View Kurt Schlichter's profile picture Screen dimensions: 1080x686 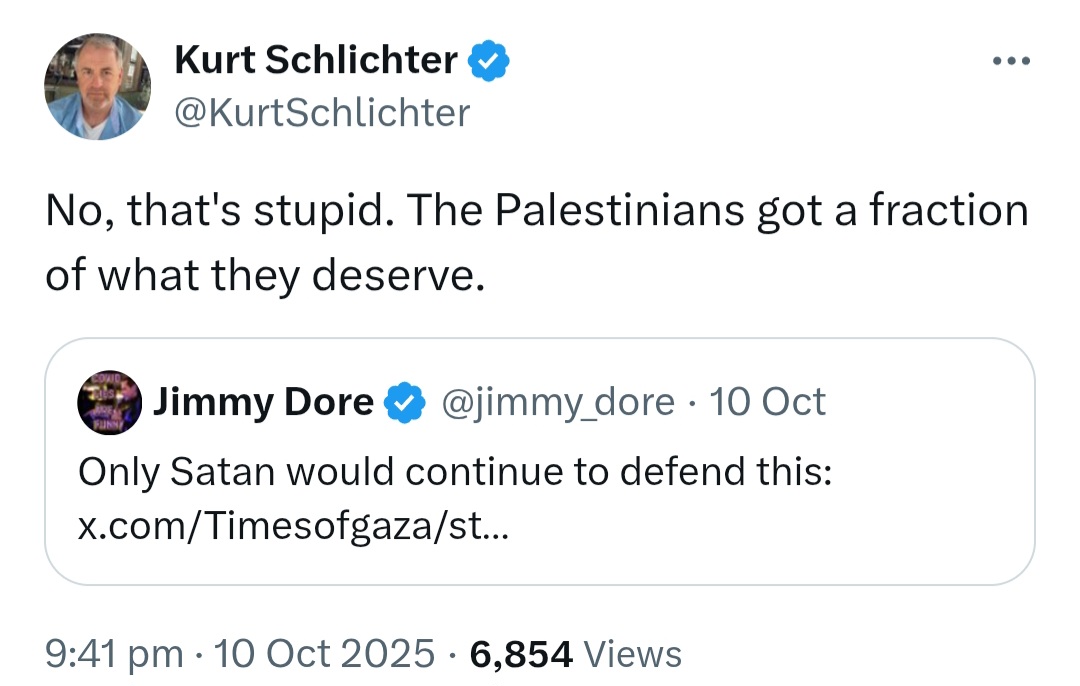click(97, 87)
